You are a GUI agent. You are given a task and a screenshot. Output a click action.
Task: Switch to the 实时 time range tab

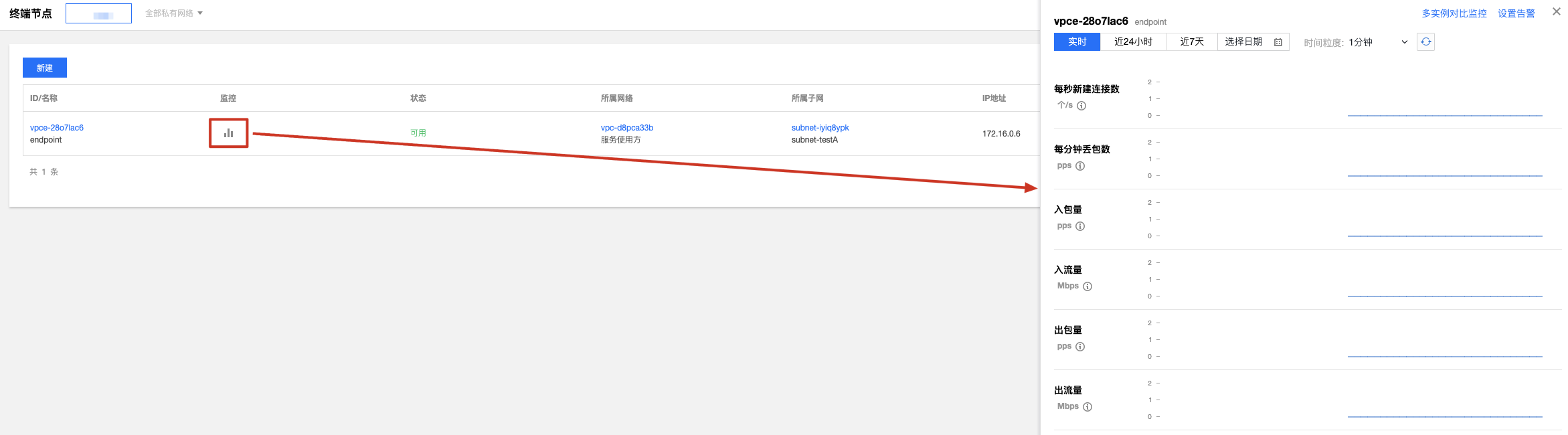pyautogui.click(x=1077, y=42)
